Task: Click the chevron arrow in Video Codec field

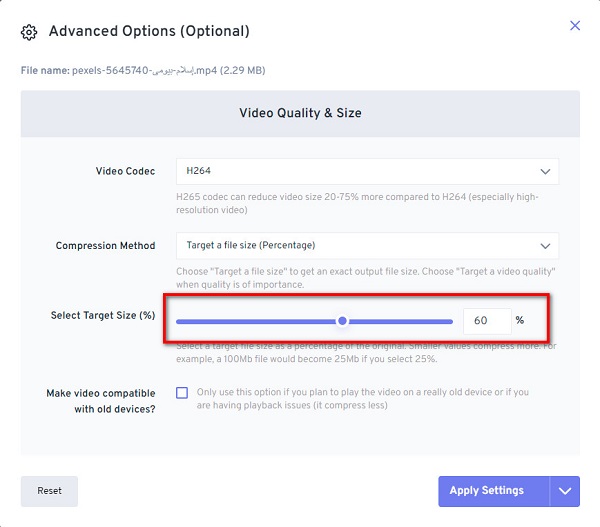Action: (x=544, y=171)
